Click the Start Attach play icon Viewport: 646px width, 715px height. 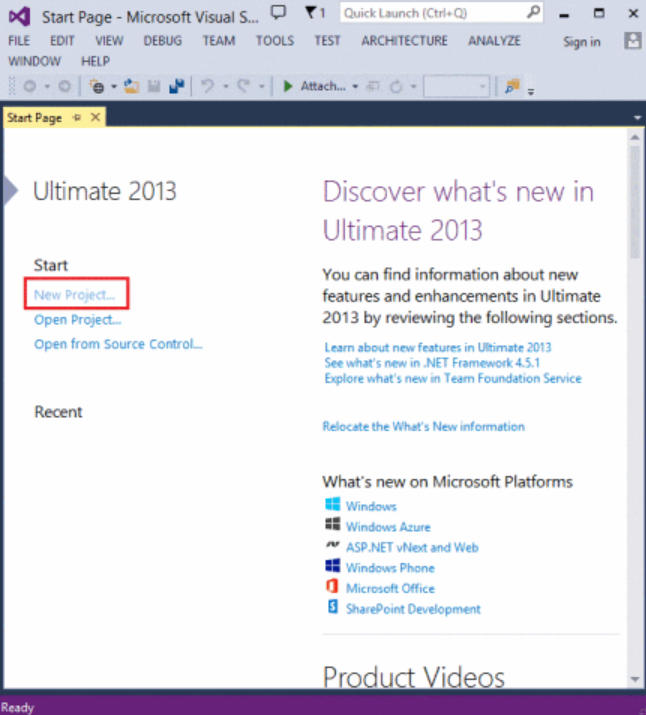click(288, 87)
